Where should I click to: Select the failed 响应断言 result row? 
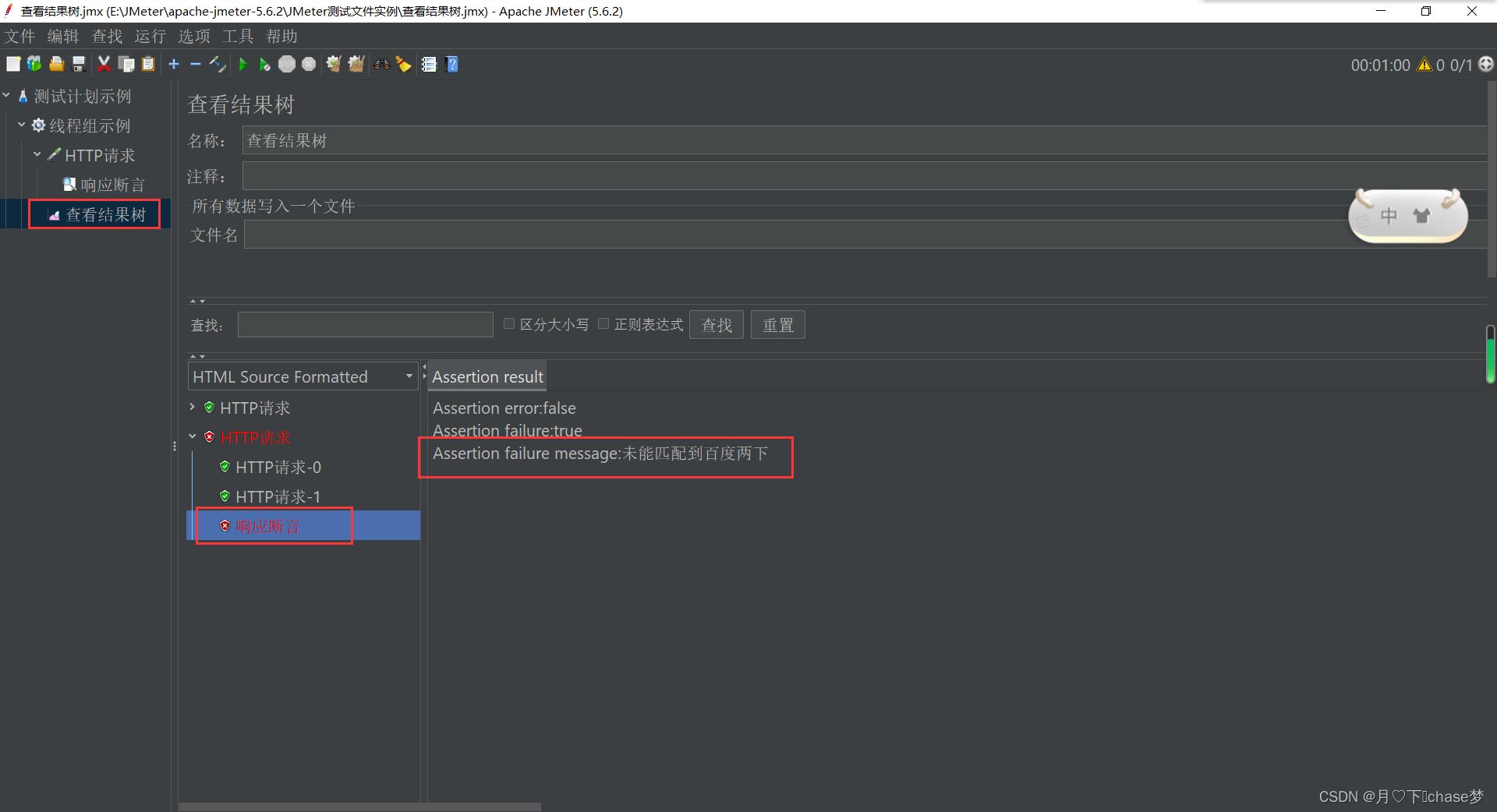pyautogui.click(x=303, y=526)
